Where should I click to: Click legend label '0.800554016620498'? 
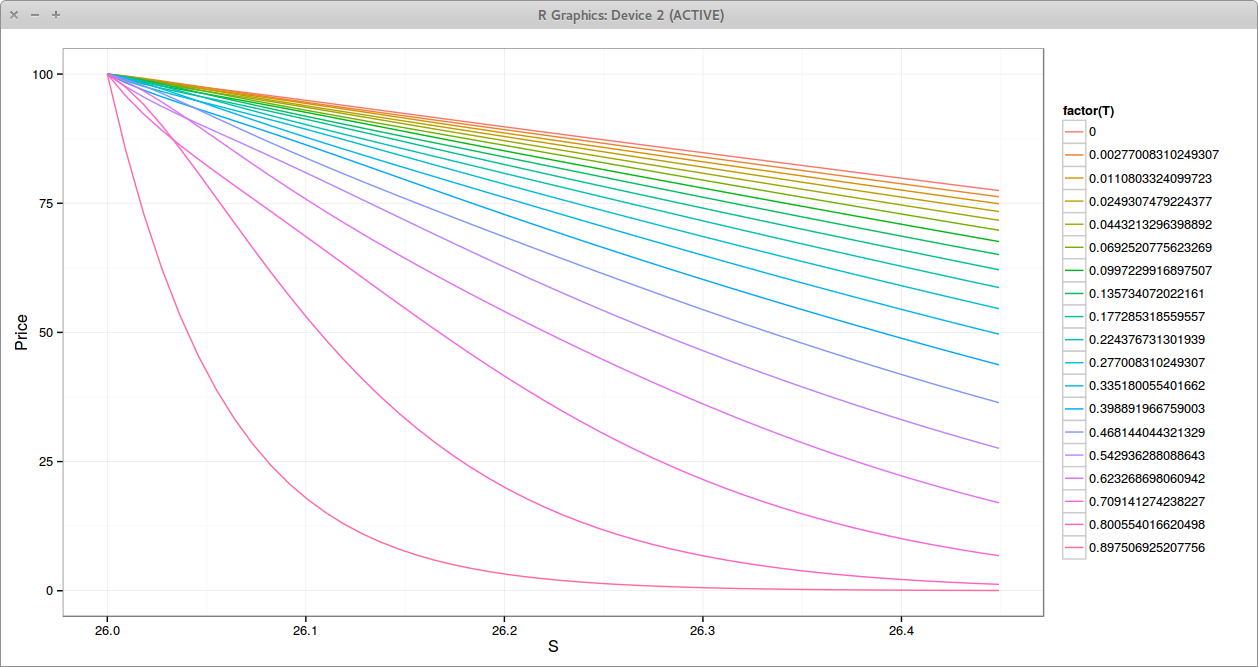pos(1147,524)
